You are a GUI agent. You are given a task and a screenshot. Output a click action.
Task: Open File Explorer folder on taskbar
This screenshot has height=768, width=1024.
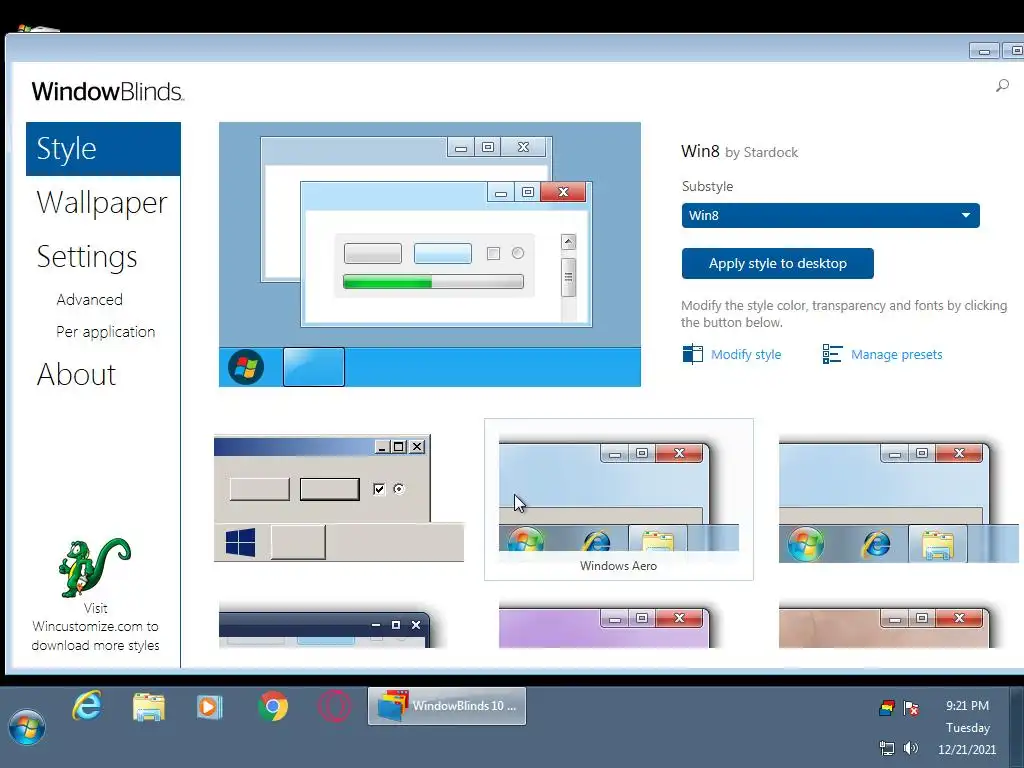point(148,707)
